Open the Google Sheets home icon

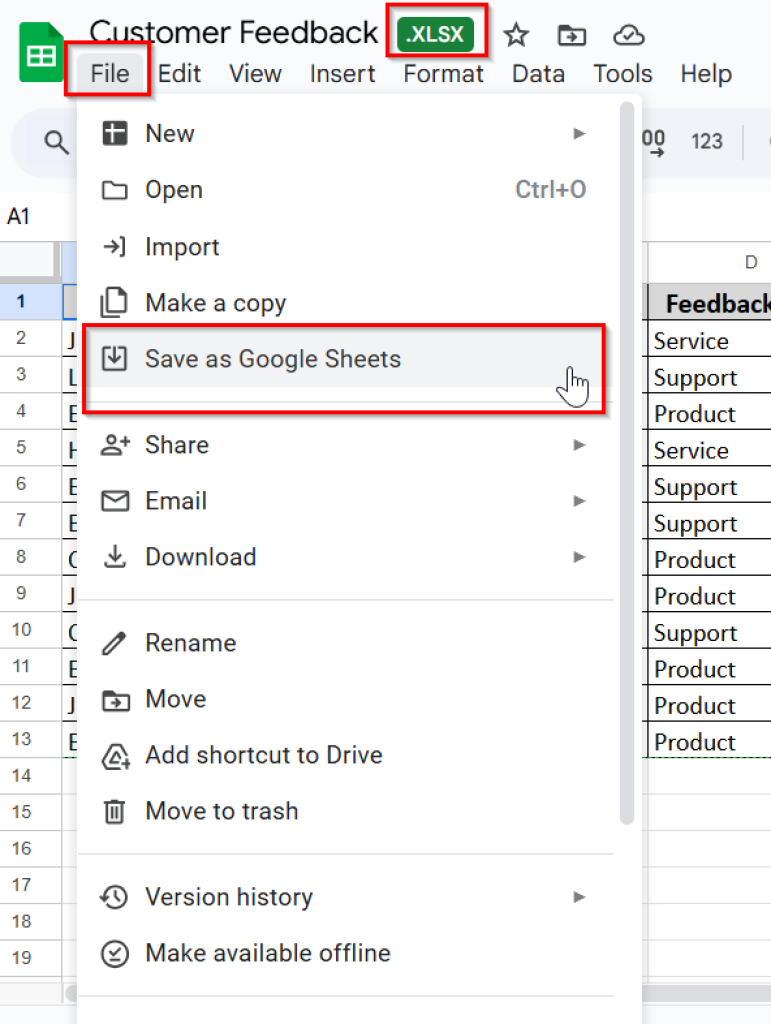pyautogui.click(x=40, y=52)
